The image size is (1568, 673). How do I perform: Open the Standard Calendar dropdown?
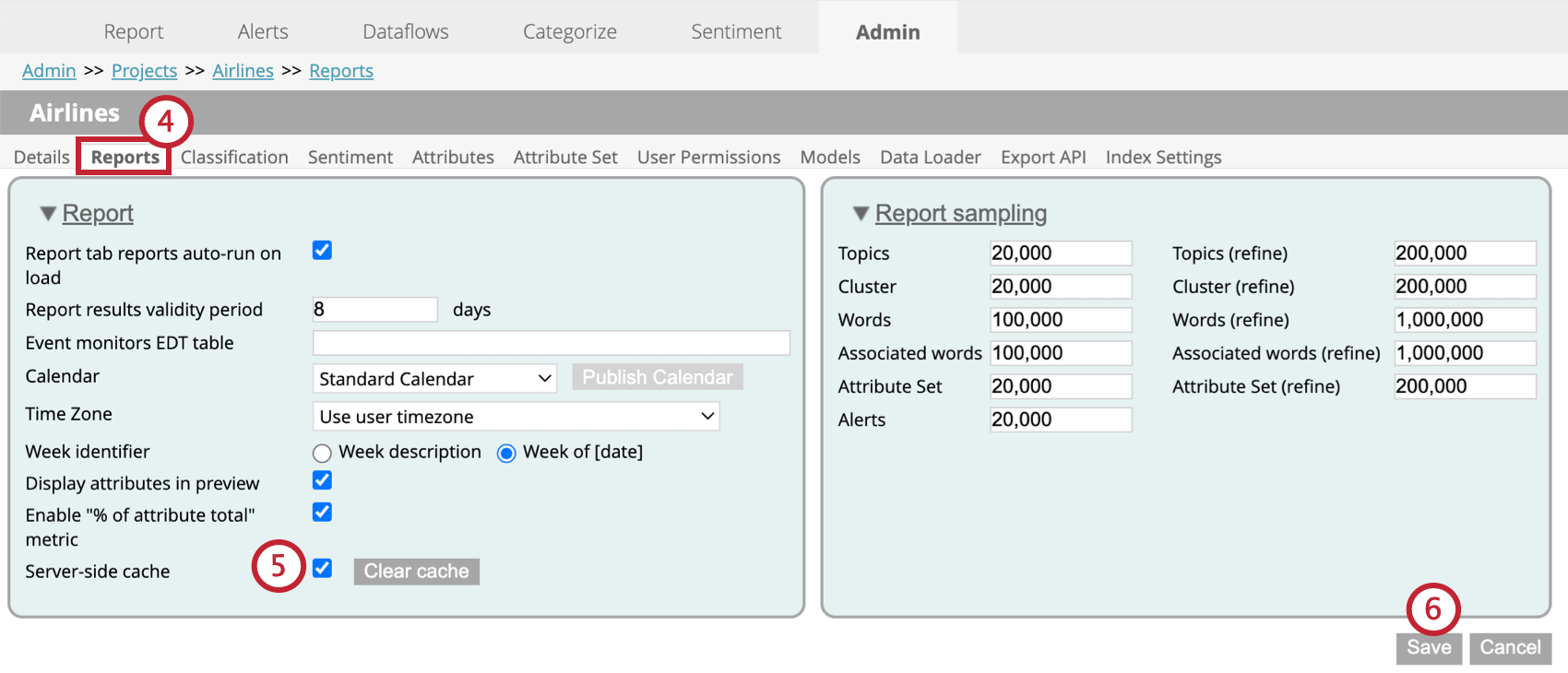tap(434, 379)
